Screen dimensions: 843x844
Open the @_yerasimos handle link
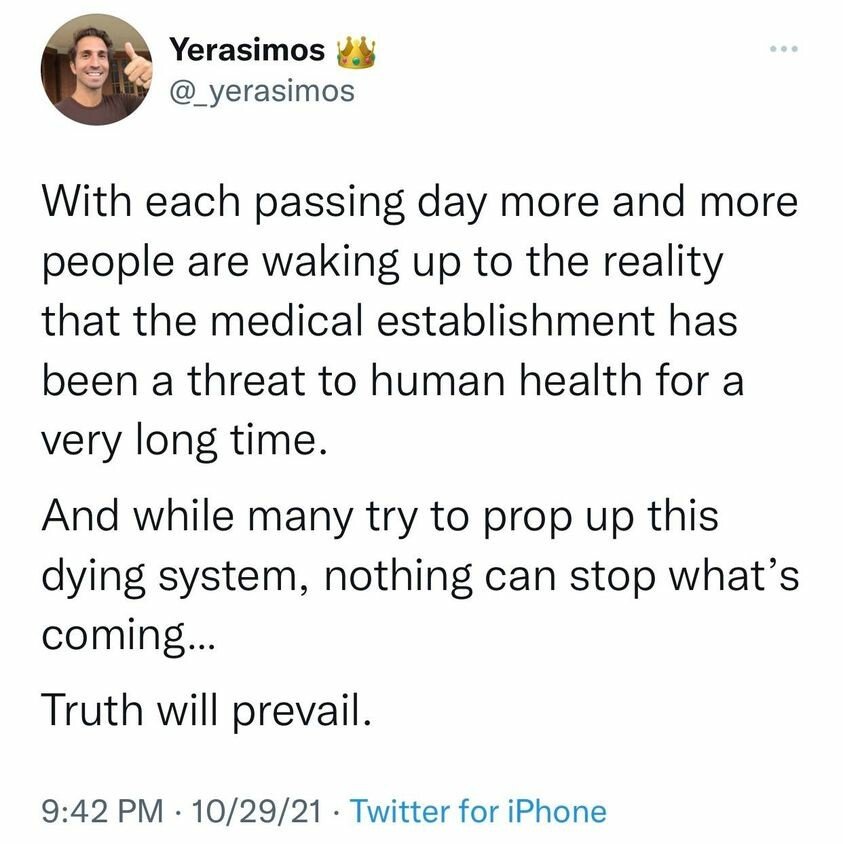(262, 92)
